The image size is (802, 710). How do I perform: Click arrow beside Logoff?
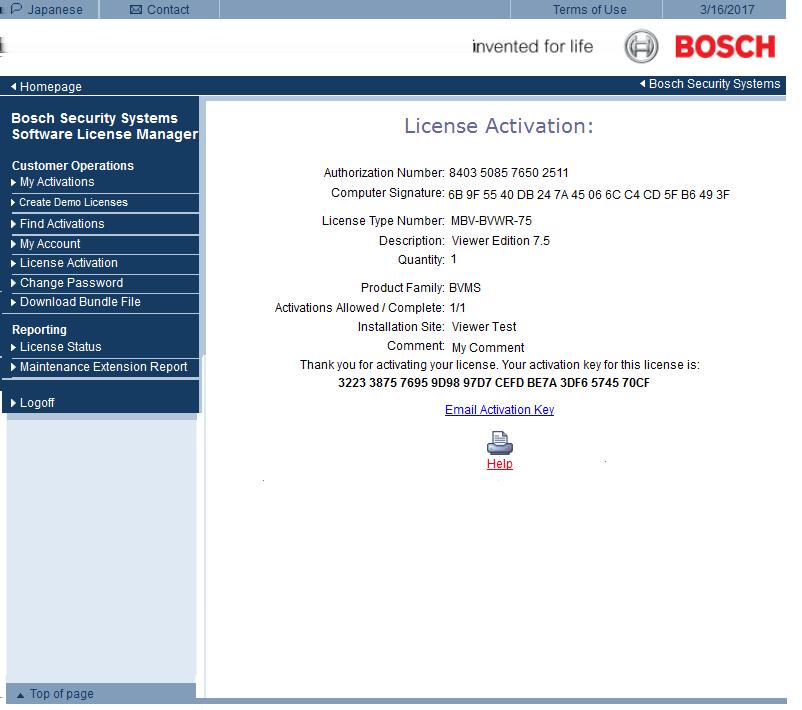pyautogui.click(x=13, y=403)
